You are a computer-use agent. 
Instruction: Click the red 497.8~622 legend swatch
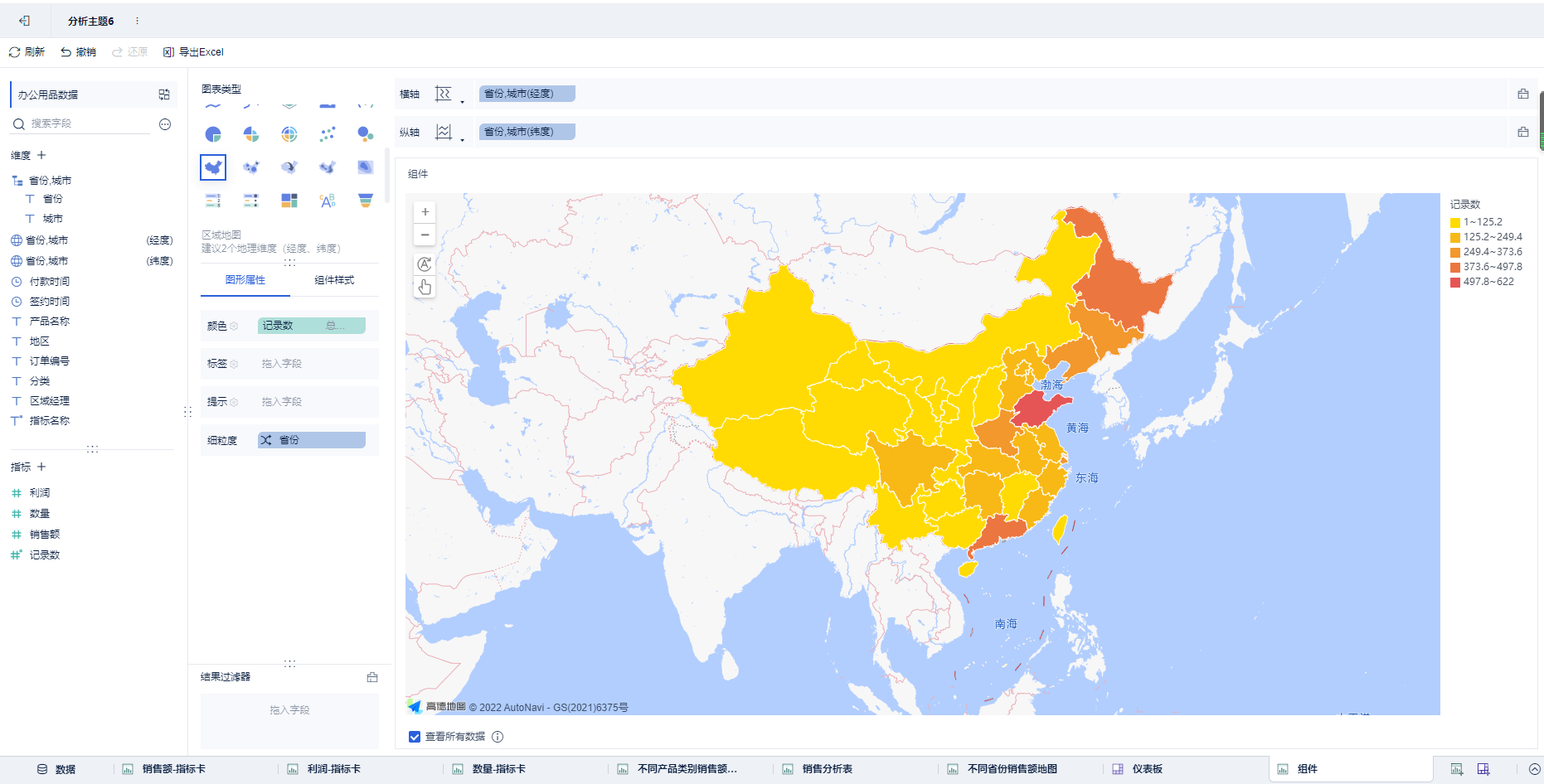pyautogui.click(x=1455, y=283)
